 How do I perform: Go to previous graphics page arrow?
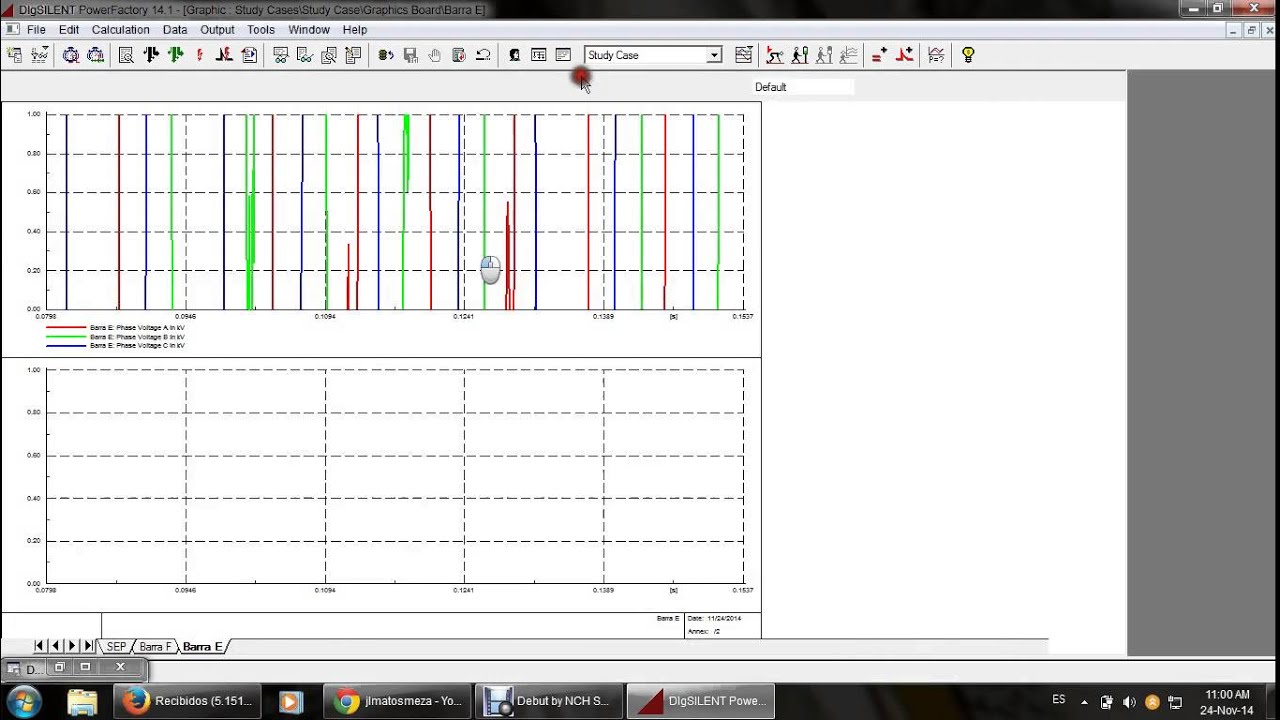(55, 647)
